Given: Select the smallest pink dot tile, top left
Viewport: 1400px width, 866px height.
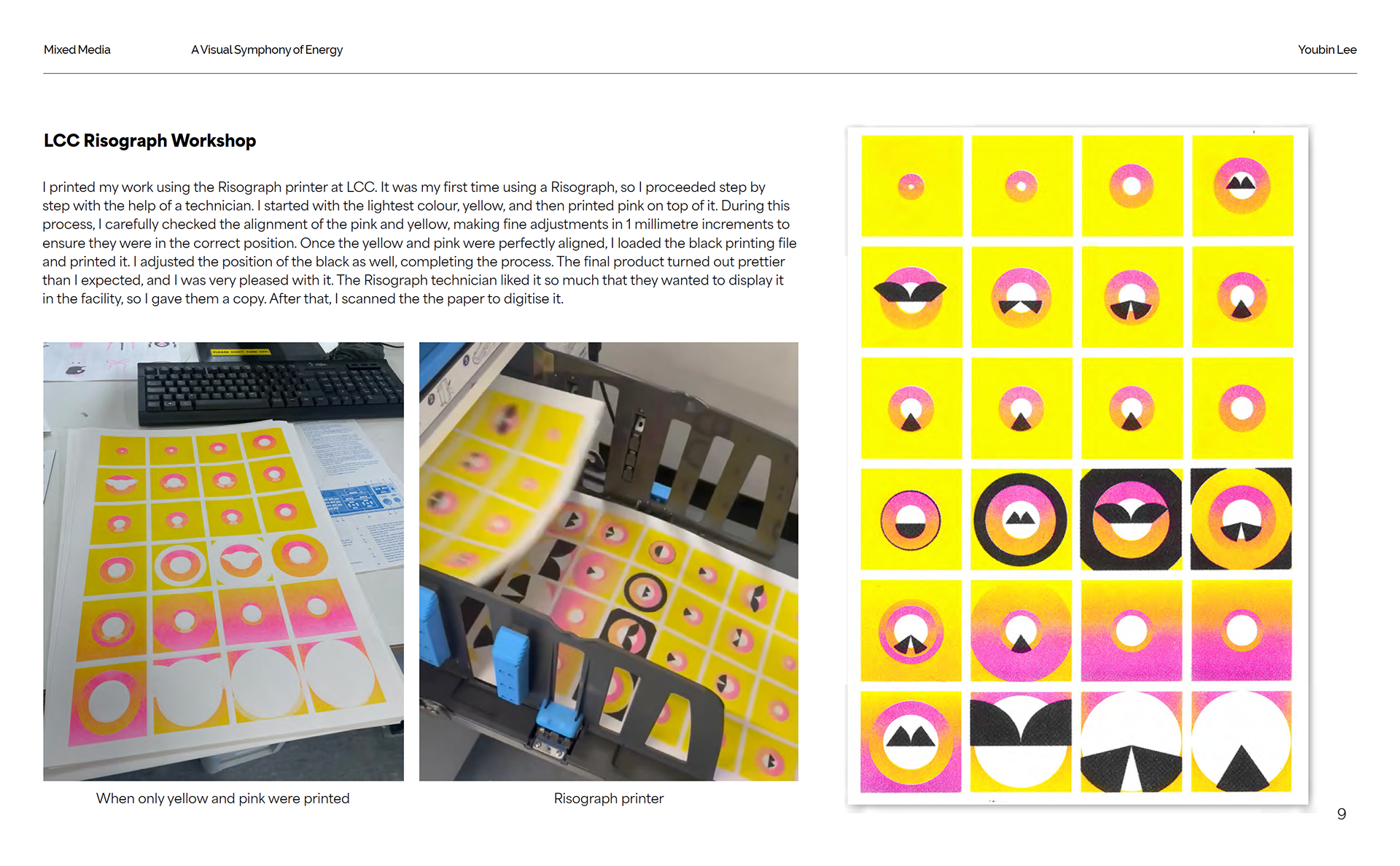Looking at the screenshot, I should 911,186.
